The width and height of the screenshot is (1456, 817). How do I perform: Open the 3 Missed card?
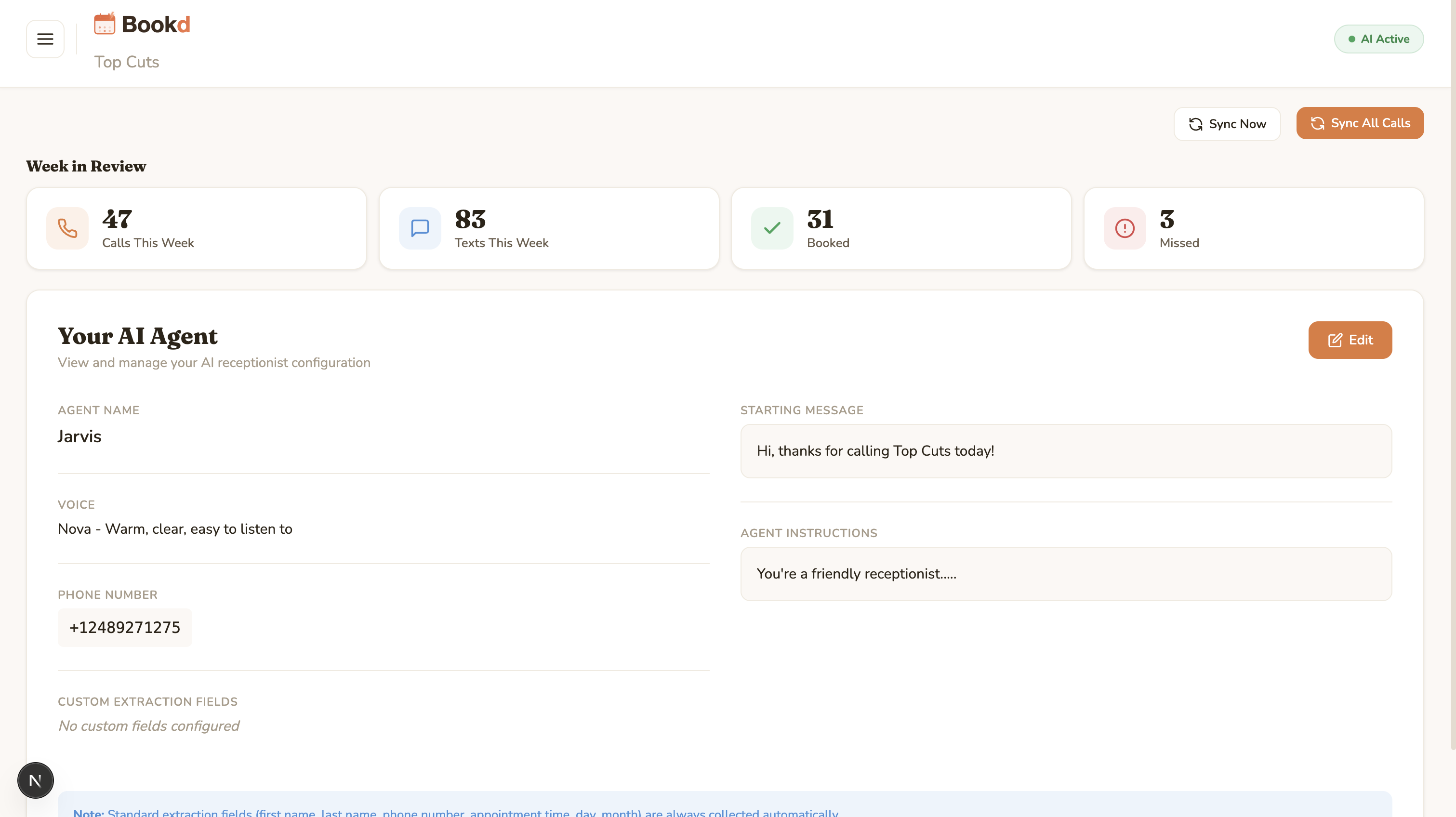pos(1253,228)
